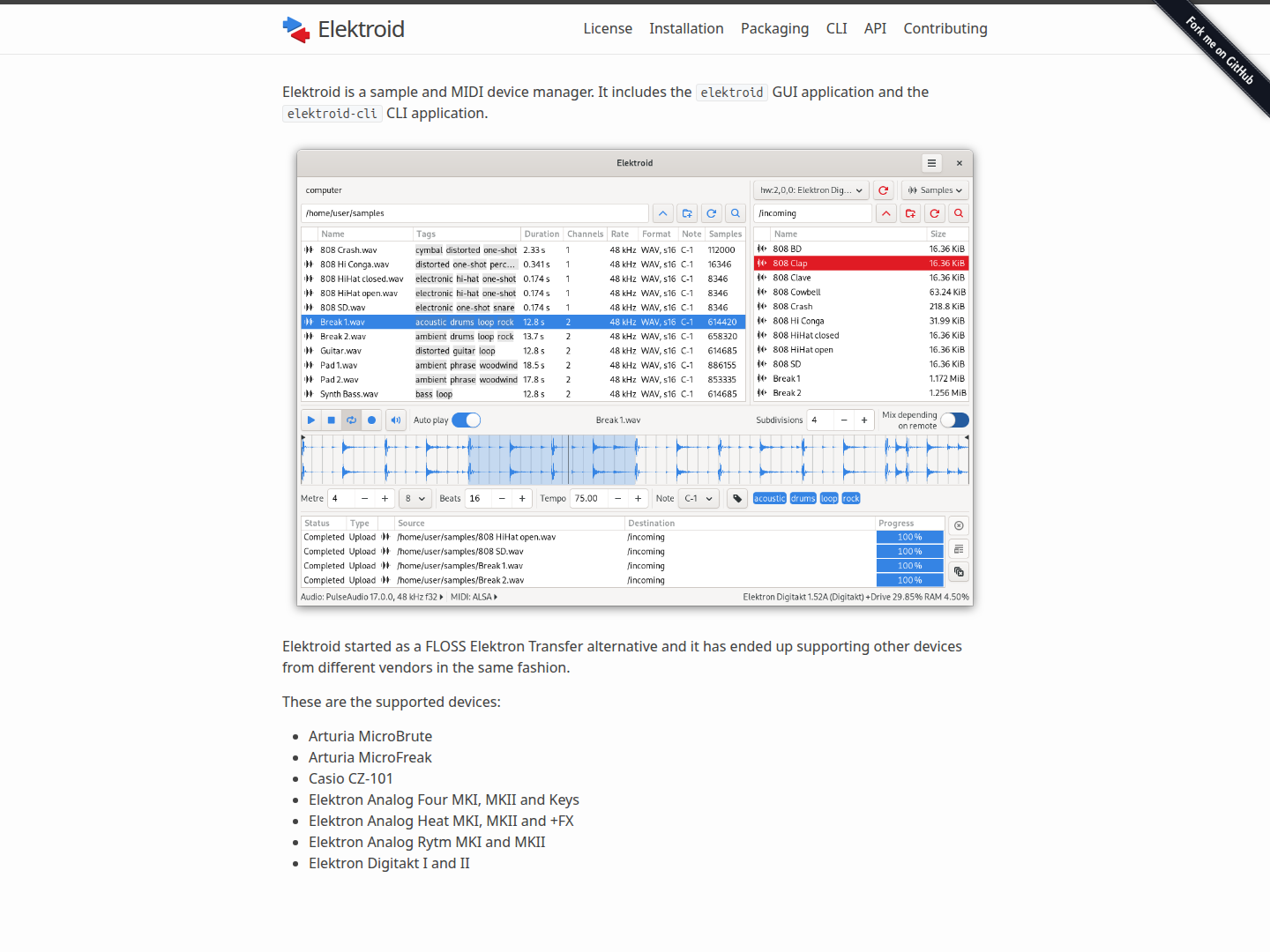Navigate to the CLI page
The width and height of the screenshot is (1270, 952).
pos(836,29)
